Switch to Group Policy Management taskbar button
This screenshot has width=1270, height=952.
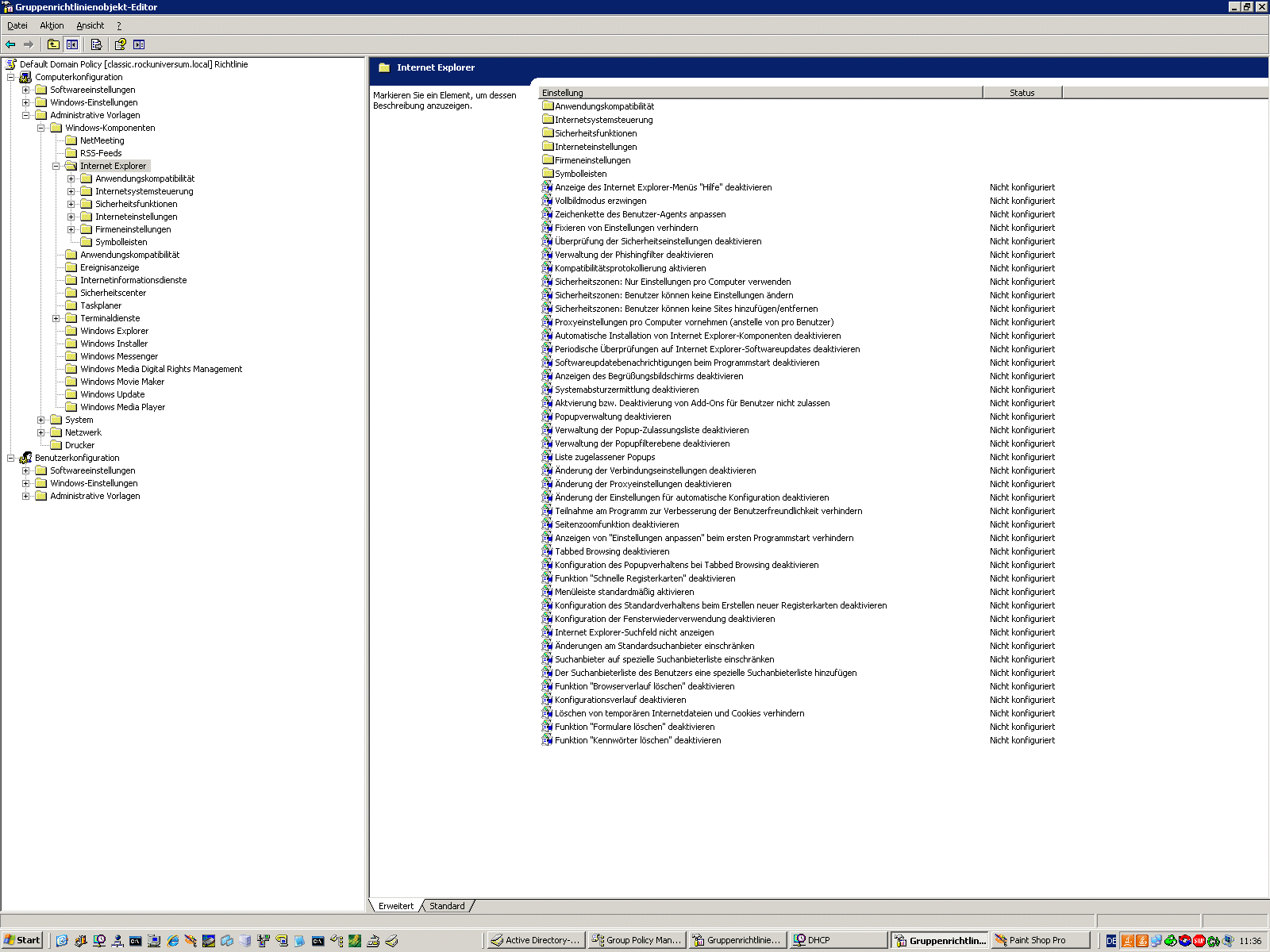(637, 940)
